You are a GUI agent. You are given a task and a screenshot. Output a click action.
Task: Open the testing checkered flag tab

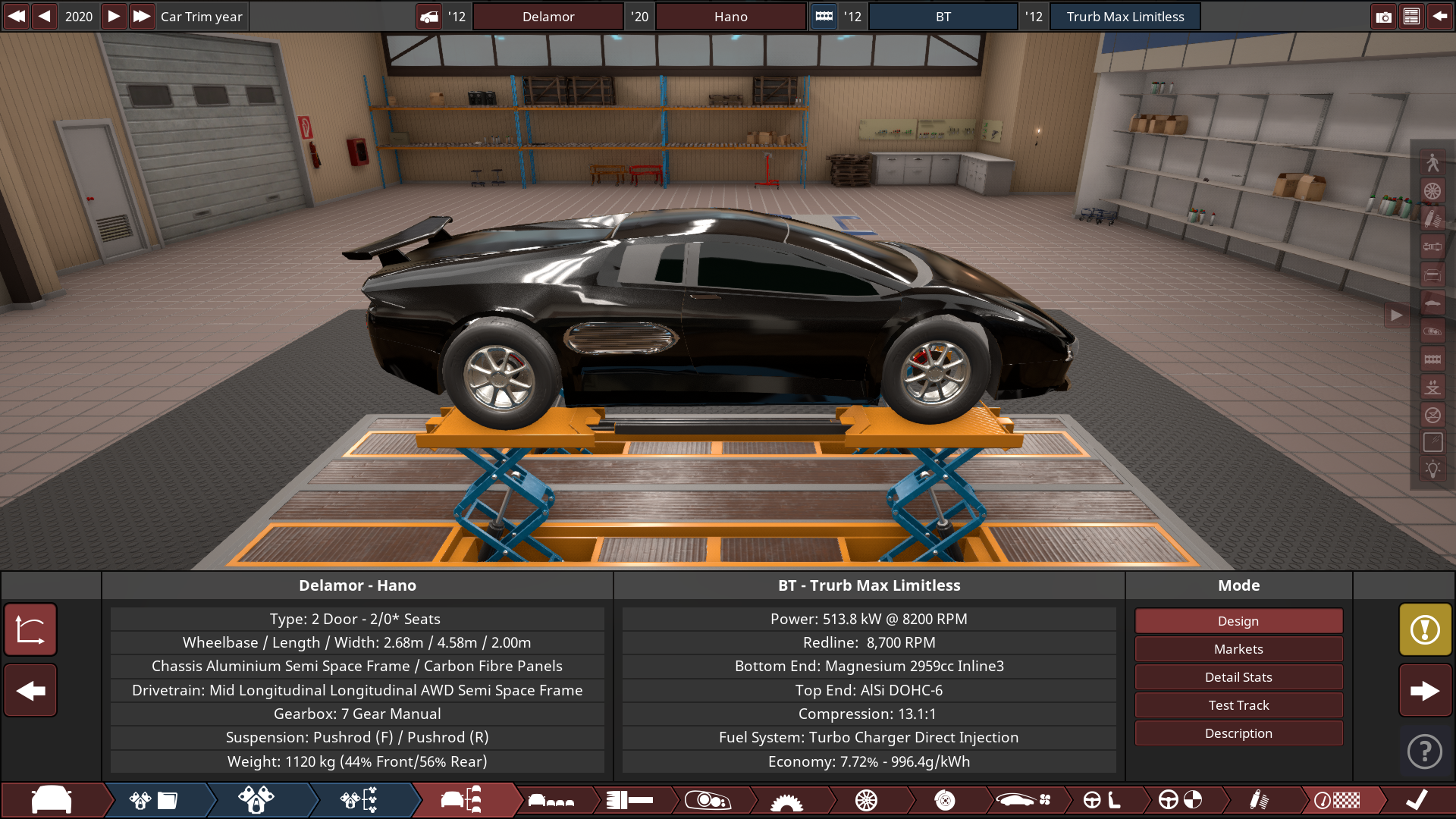pos(1338,800)
